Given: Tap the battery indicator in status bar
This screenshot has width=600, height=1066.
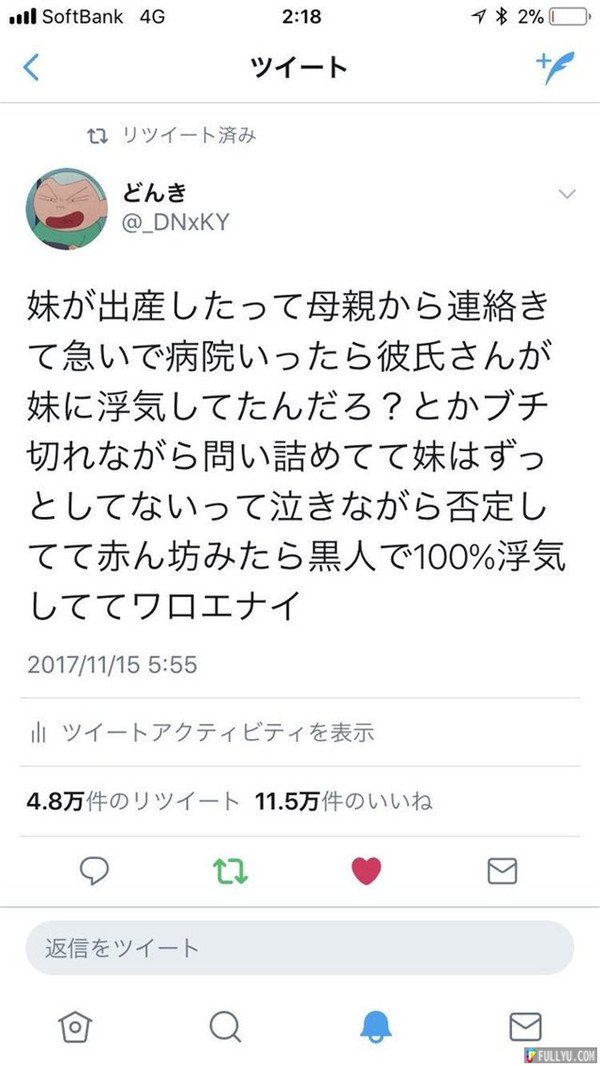Looking at the screenshot, I should [570, 17].
